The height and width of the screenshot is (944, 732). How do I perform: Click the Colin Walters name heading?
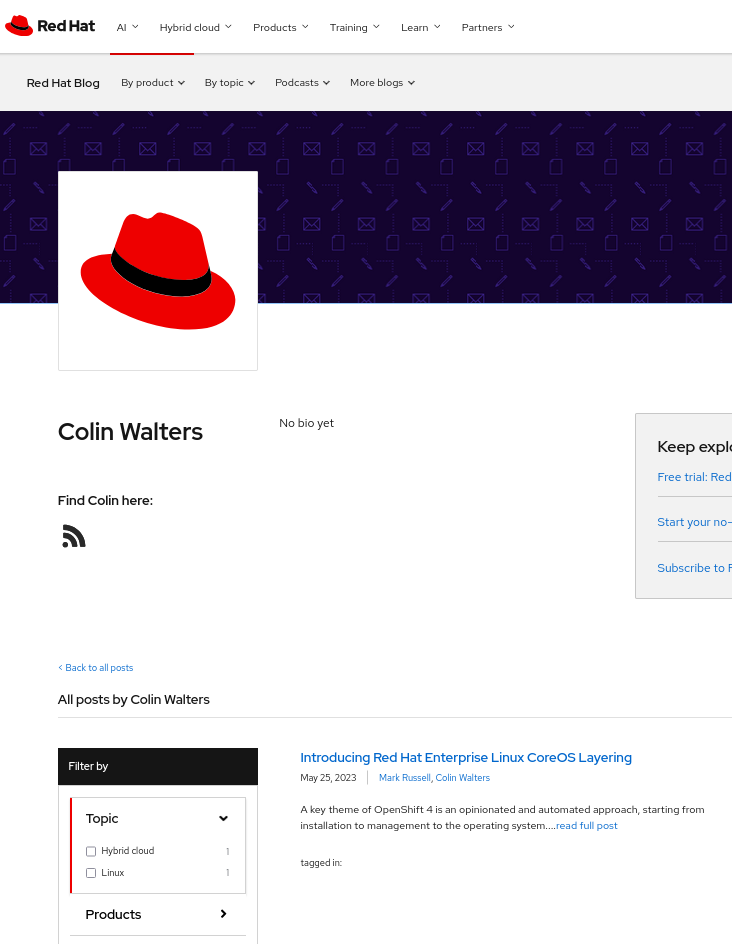click(x=130, y=432)
